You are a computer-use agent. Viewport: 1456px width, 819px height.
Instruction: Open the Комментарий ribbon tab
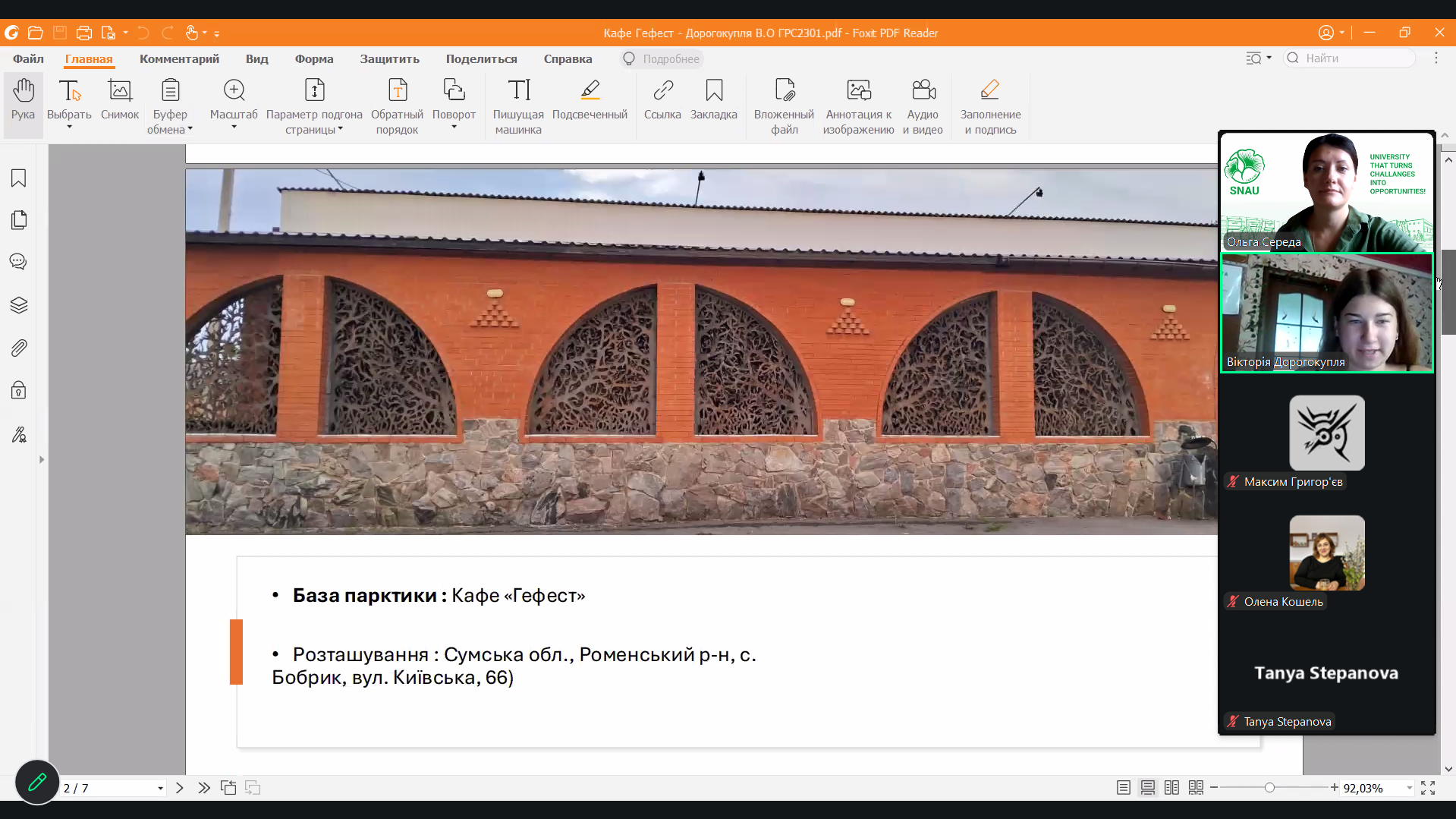(179, 58)
